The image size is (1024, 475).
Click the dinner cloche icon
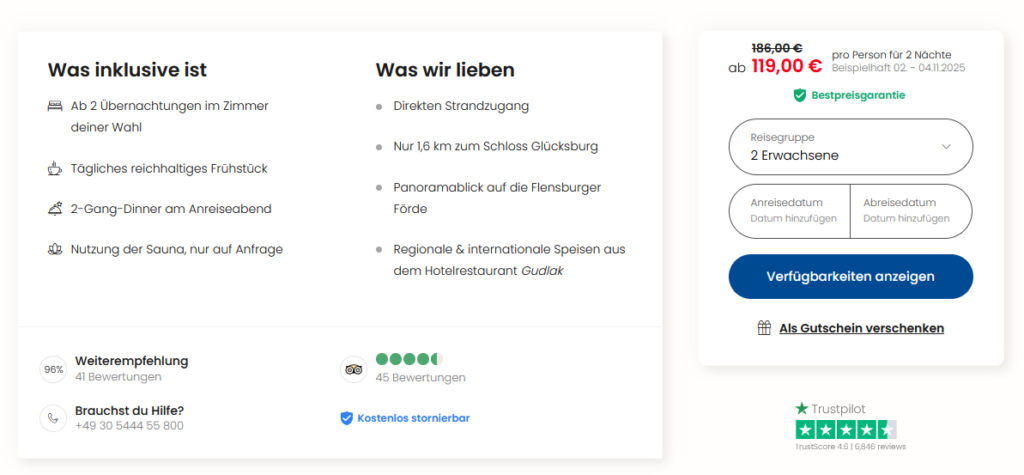point(55,209)
